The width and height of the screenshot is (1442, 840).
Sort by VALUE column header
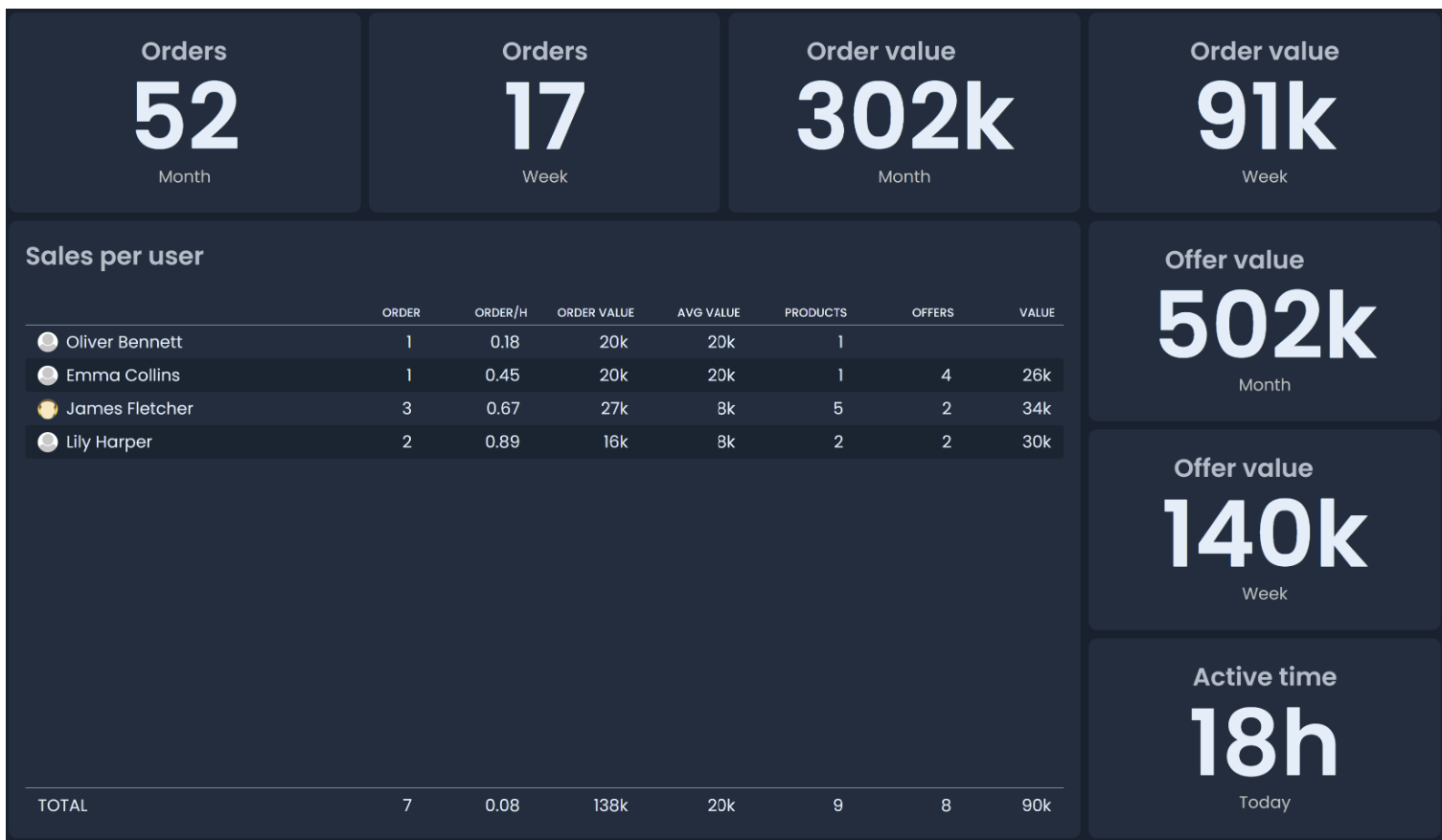coord(1037,312)
